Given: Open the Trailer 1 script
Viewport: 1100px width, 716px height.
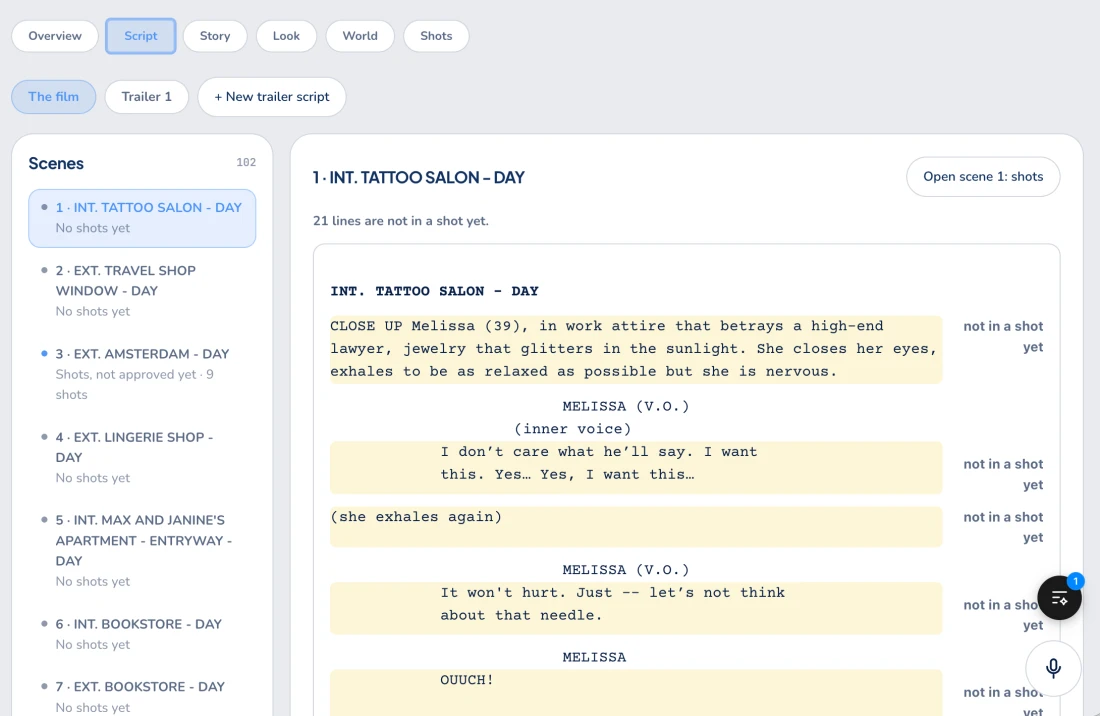Looking at the screenshot, I should pyautogui.click(x=147, y=97).
